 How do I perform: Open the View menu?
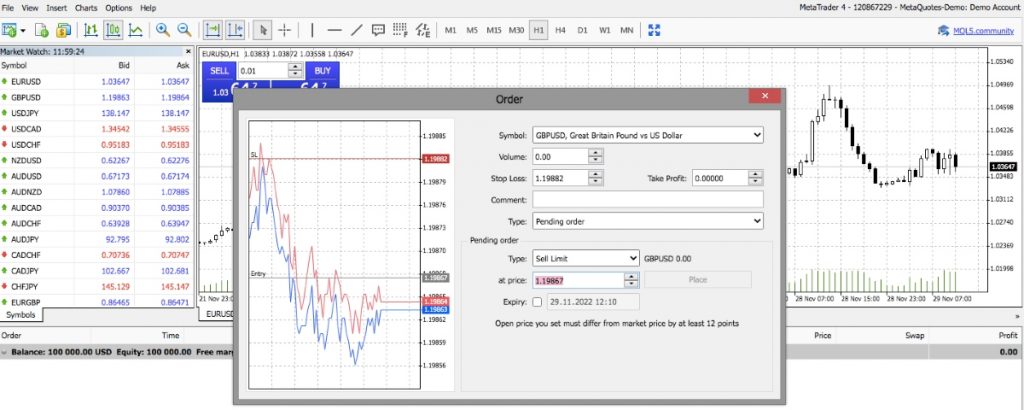click(x=30, y=8)
